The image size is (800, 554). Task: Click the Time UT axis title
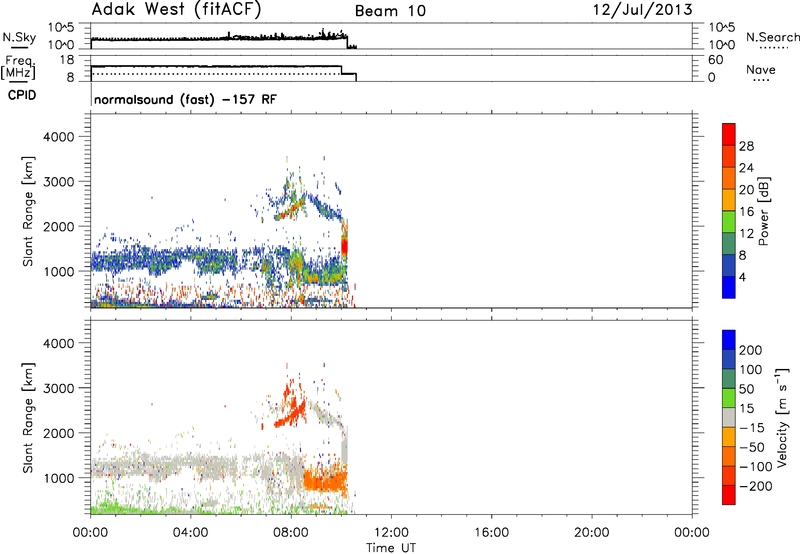click(x=391, y=547)
